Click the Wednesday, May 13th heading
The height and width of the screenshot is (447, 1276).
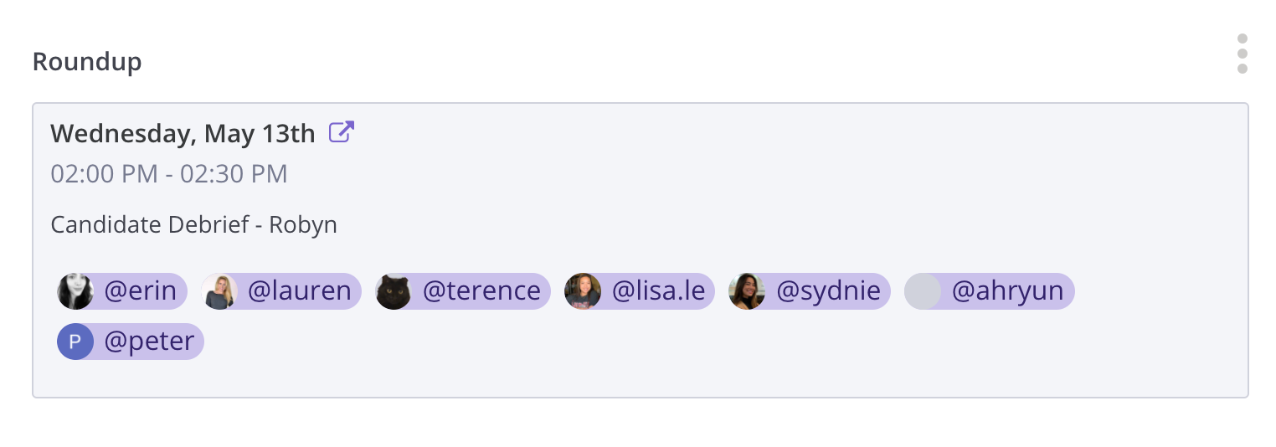183,133
